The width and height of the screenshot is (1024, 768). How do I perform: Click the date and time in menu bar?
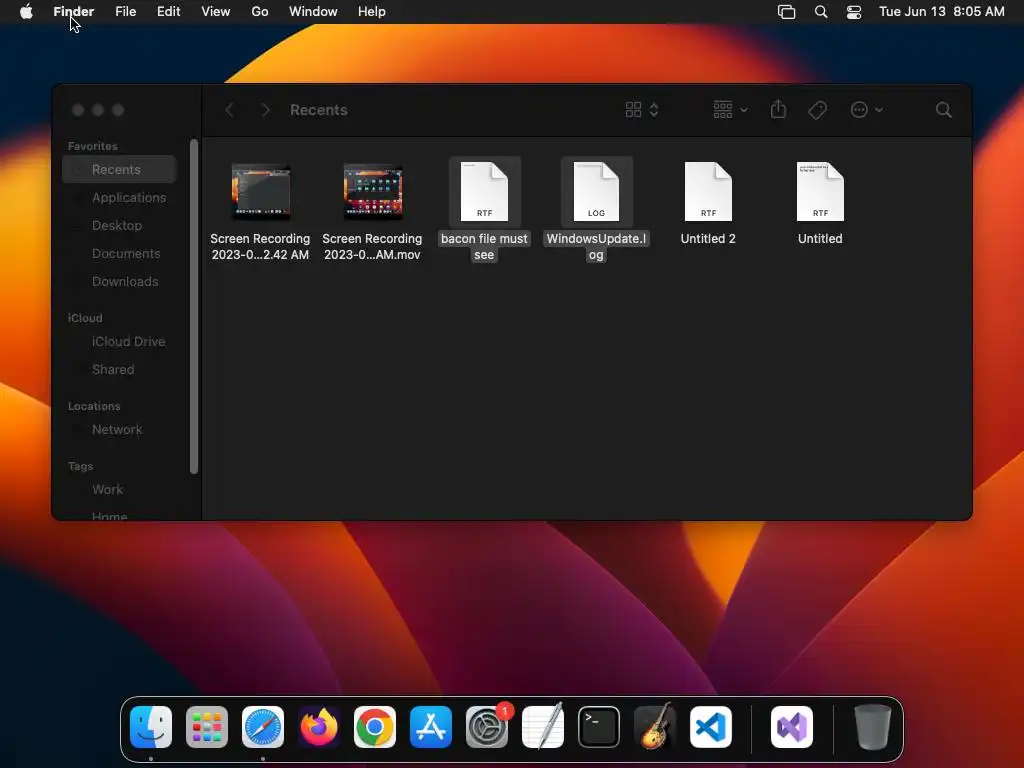point(942,12)
